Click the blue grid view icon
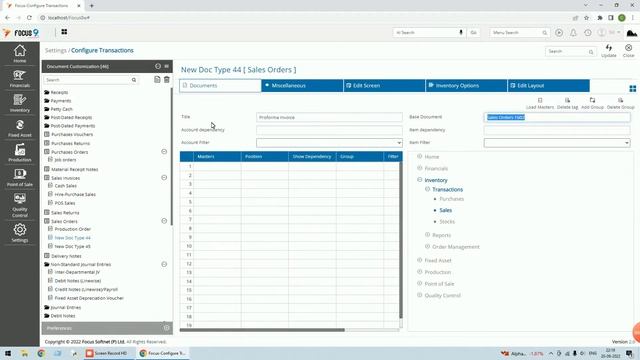Screen dimensions: 640x360 click(x=633, y=89)
